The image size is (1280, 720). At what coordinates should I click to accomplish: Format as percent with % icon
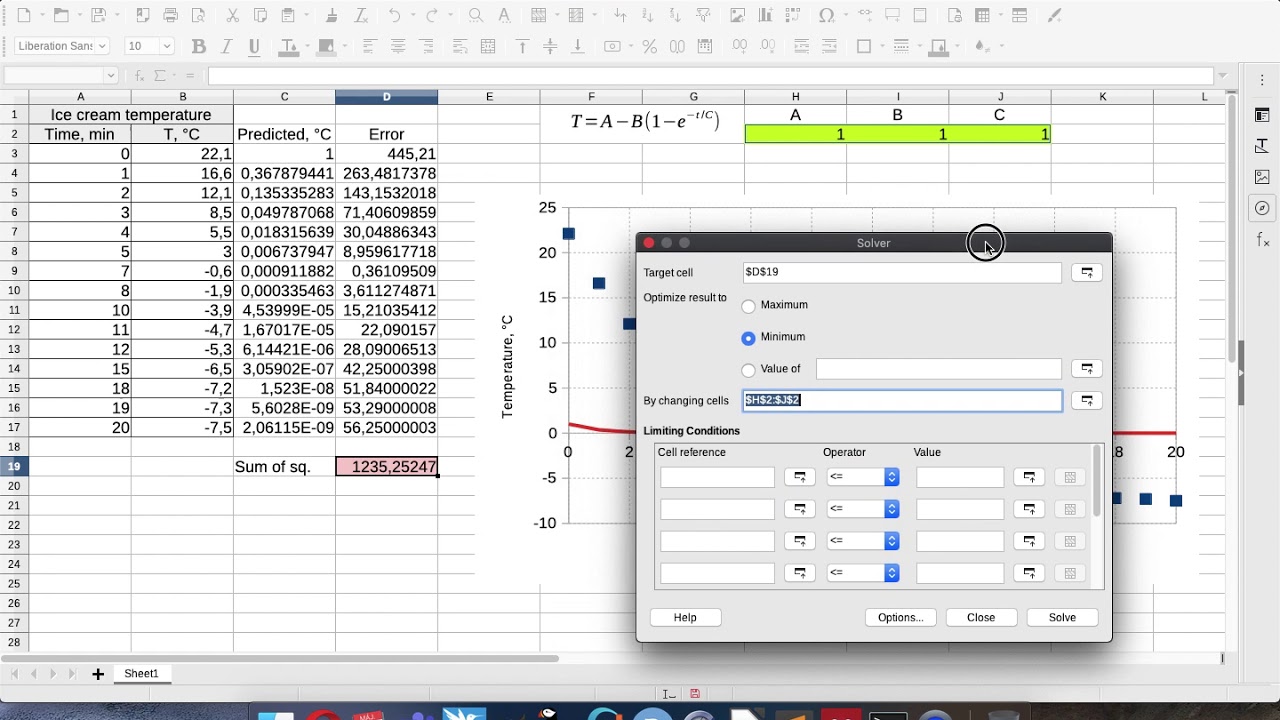click(649, 46)
